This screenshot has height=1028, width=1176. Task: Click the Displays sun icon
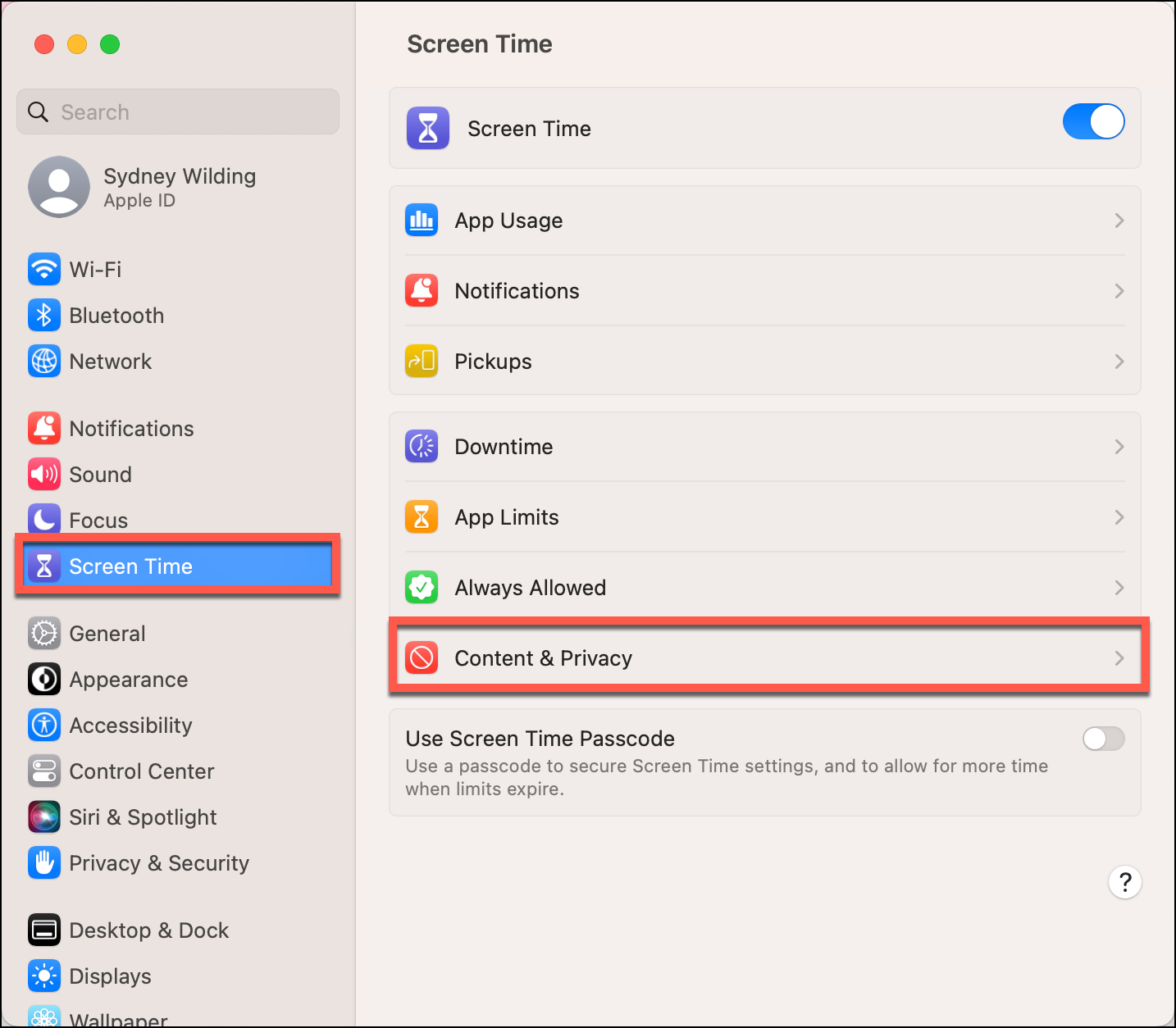pyautogui.click(x=44, y=976)
